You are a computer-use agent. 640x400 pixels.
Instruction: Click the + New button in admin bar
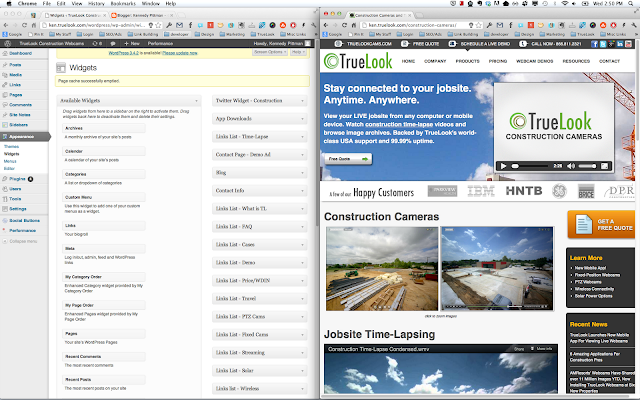(x=132, y=43)
